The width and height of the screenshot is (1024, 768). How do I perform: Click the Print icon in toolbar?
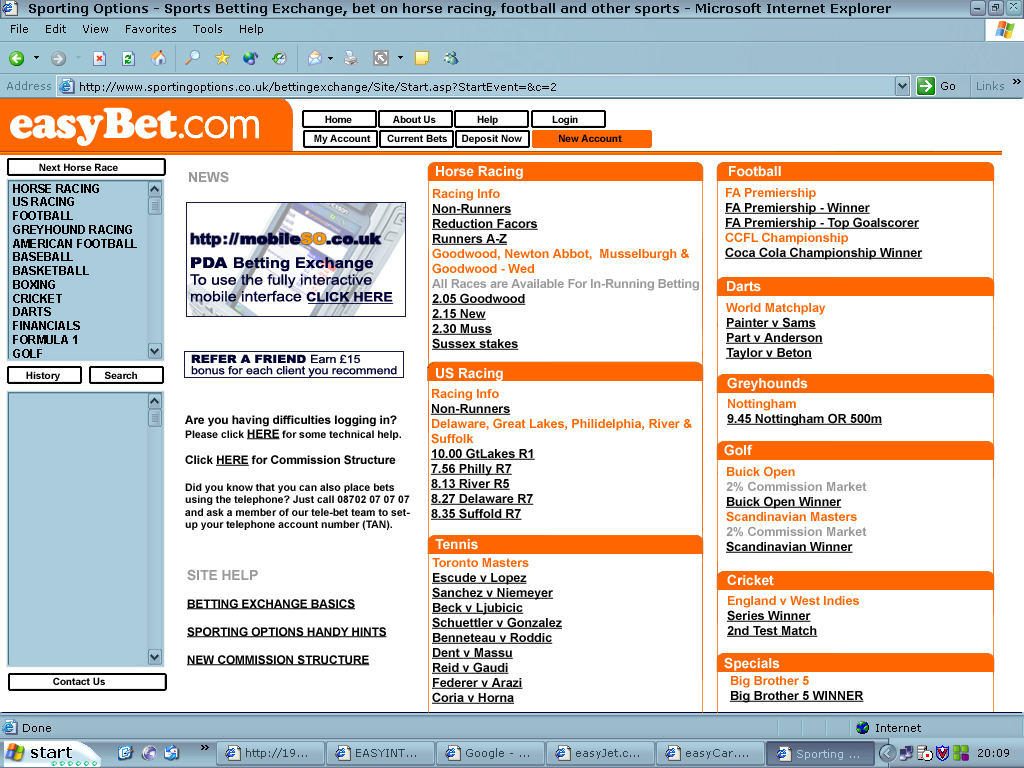pyautogui.click(x=351, y=58)
